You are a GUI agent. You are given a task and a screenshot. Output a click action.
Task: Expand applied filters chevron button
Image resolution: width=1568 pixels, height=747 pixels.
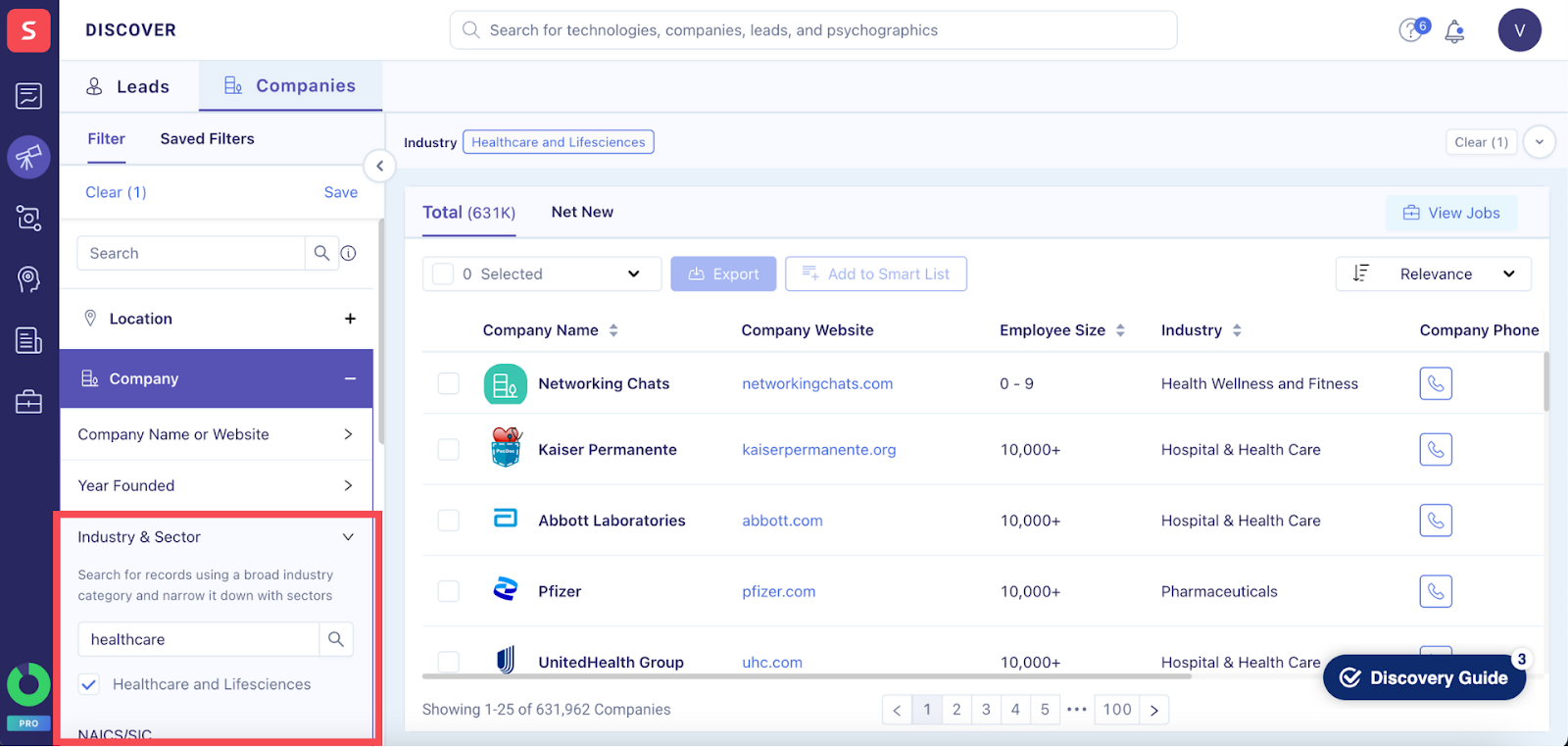click(1540, 142)
